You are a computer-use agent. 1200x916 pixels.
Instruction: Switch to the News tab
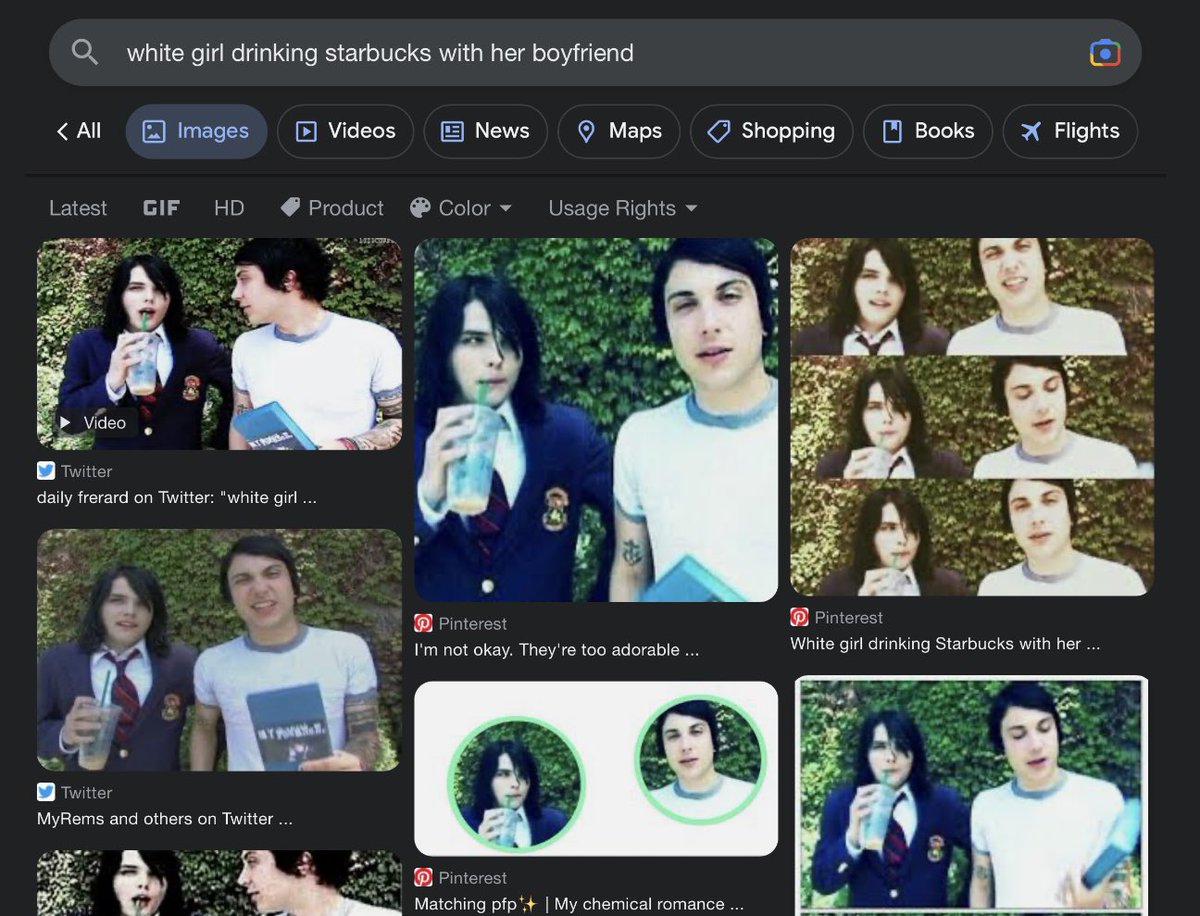click(x=486, y=130)
